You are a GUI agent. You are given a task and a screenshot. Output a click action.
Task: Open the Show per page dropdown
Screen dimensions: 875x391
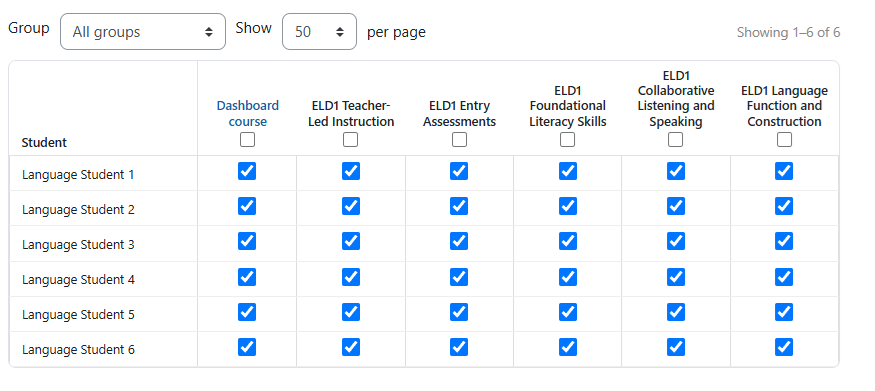coord(319,32)
